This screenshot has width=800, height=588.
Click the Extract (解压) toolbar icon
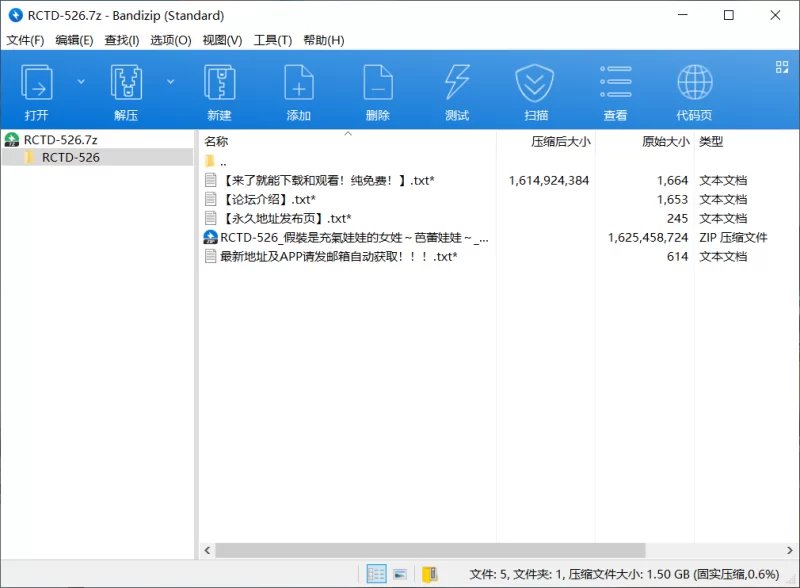coord(126,83)
